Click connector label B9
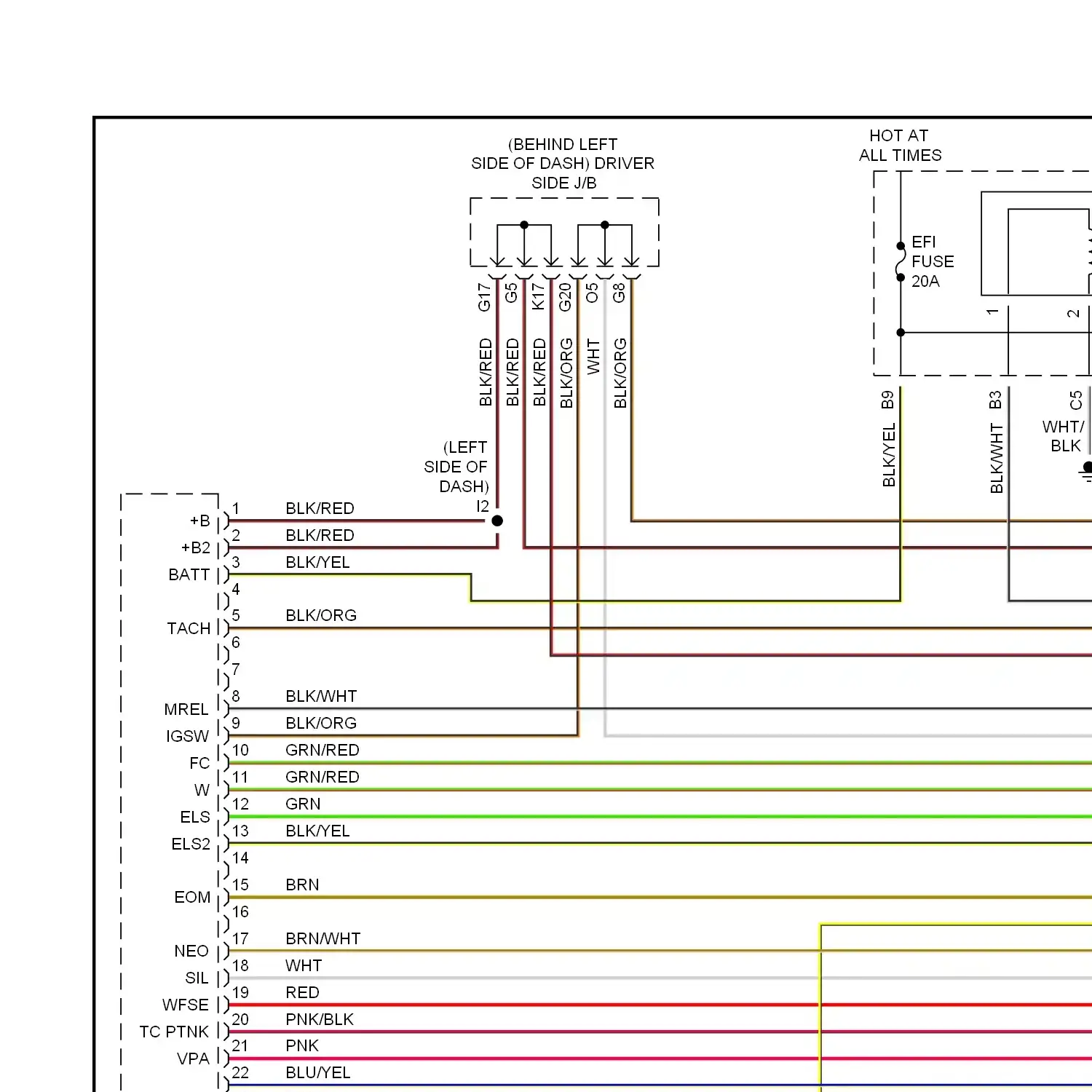Screen dimensions: 1092x1092 point(887,400)
